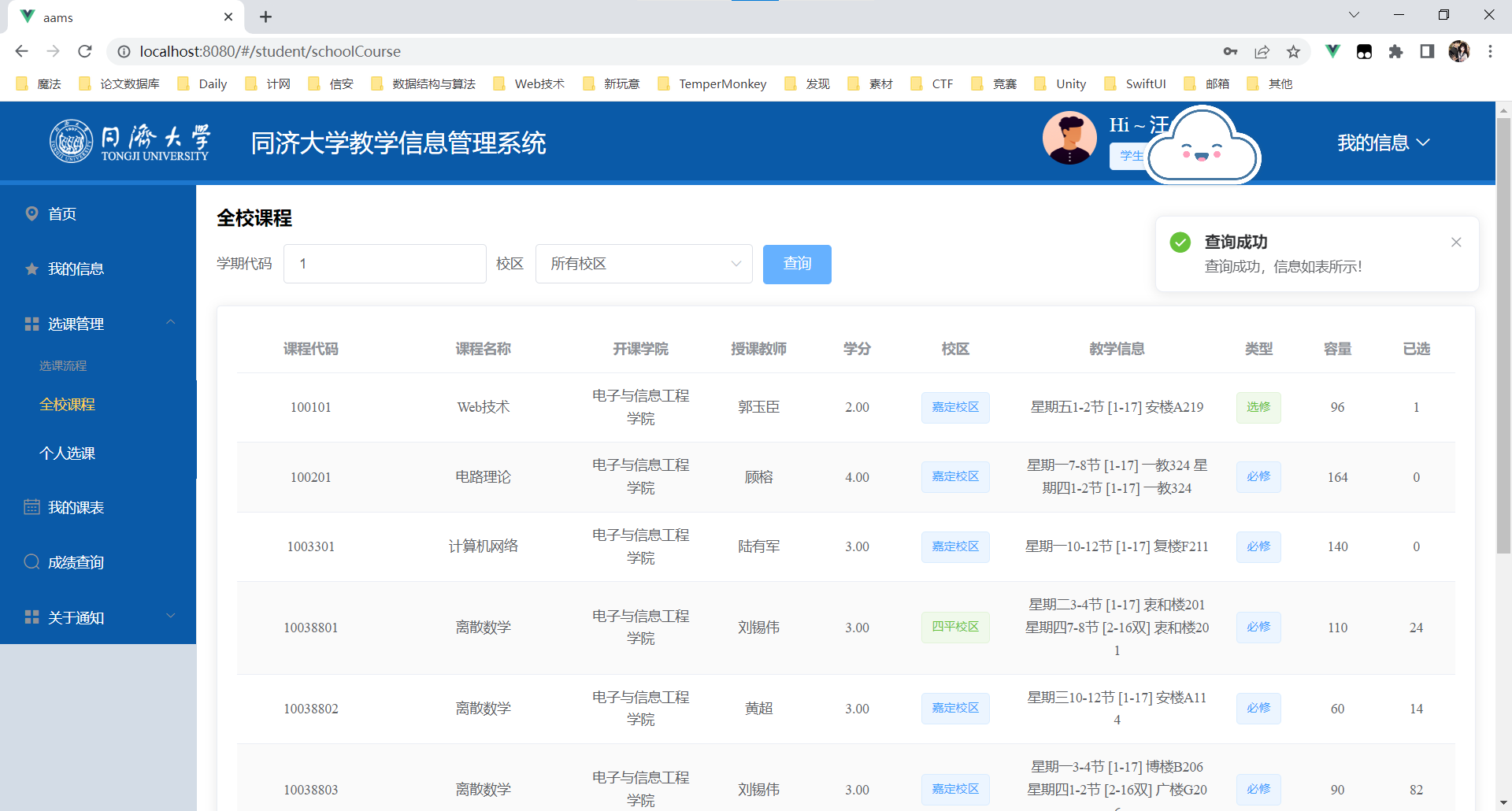Viewport: 1512px width, 811px height.
Task: Click the star icon beside 我的信息
Action: click(31, 268)
